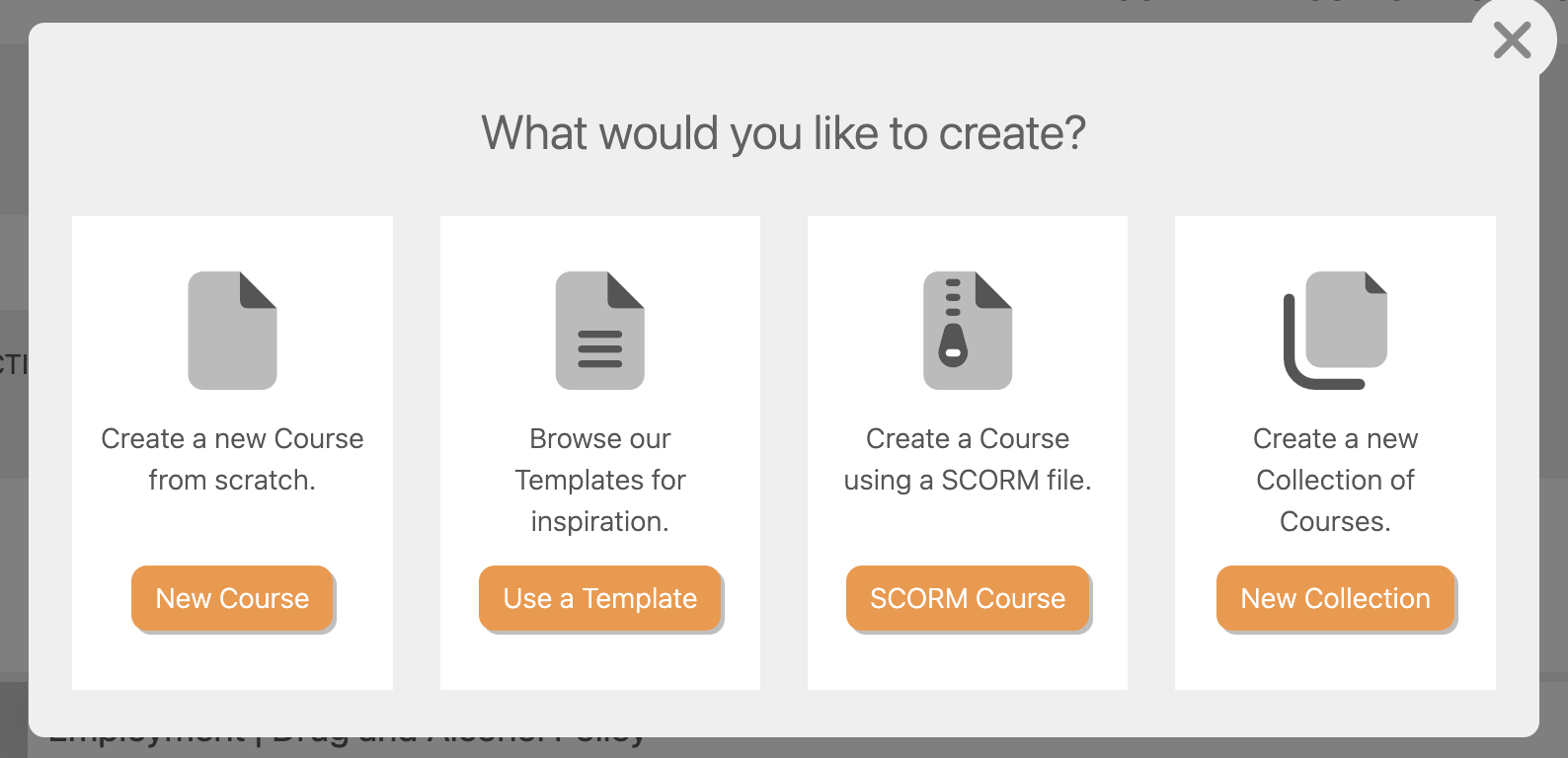This screenshot has width=1568, height=758.
Task: Click the "What would you like to create?" heading
Action: [783, 133]
